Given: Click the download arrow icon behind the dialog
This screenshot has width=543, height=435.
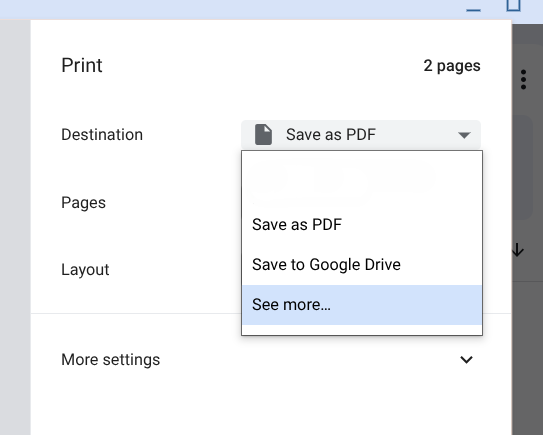Looking at the screenshot, I should (518, 250).
